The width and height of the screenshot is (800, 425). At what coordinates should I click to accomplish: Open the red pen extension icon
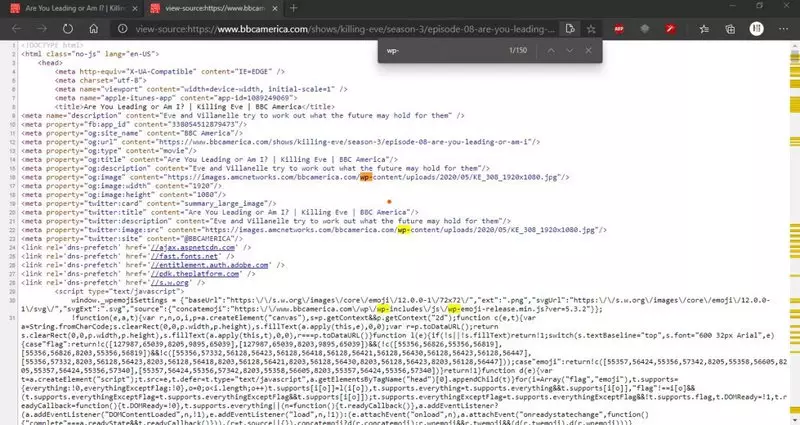tap(670, 29)
